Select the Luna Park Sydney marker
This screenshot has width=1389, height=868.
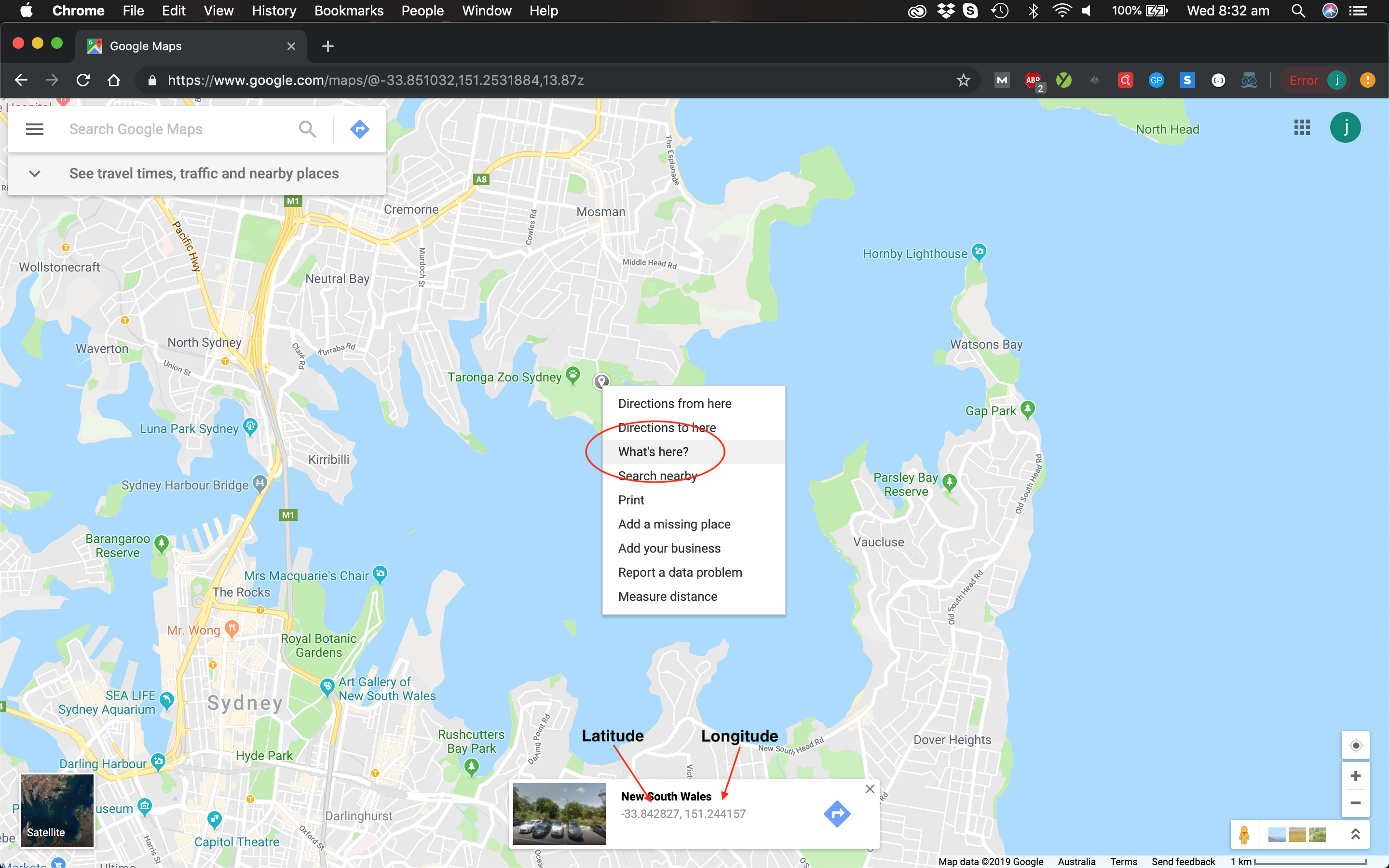click(250, 427)
